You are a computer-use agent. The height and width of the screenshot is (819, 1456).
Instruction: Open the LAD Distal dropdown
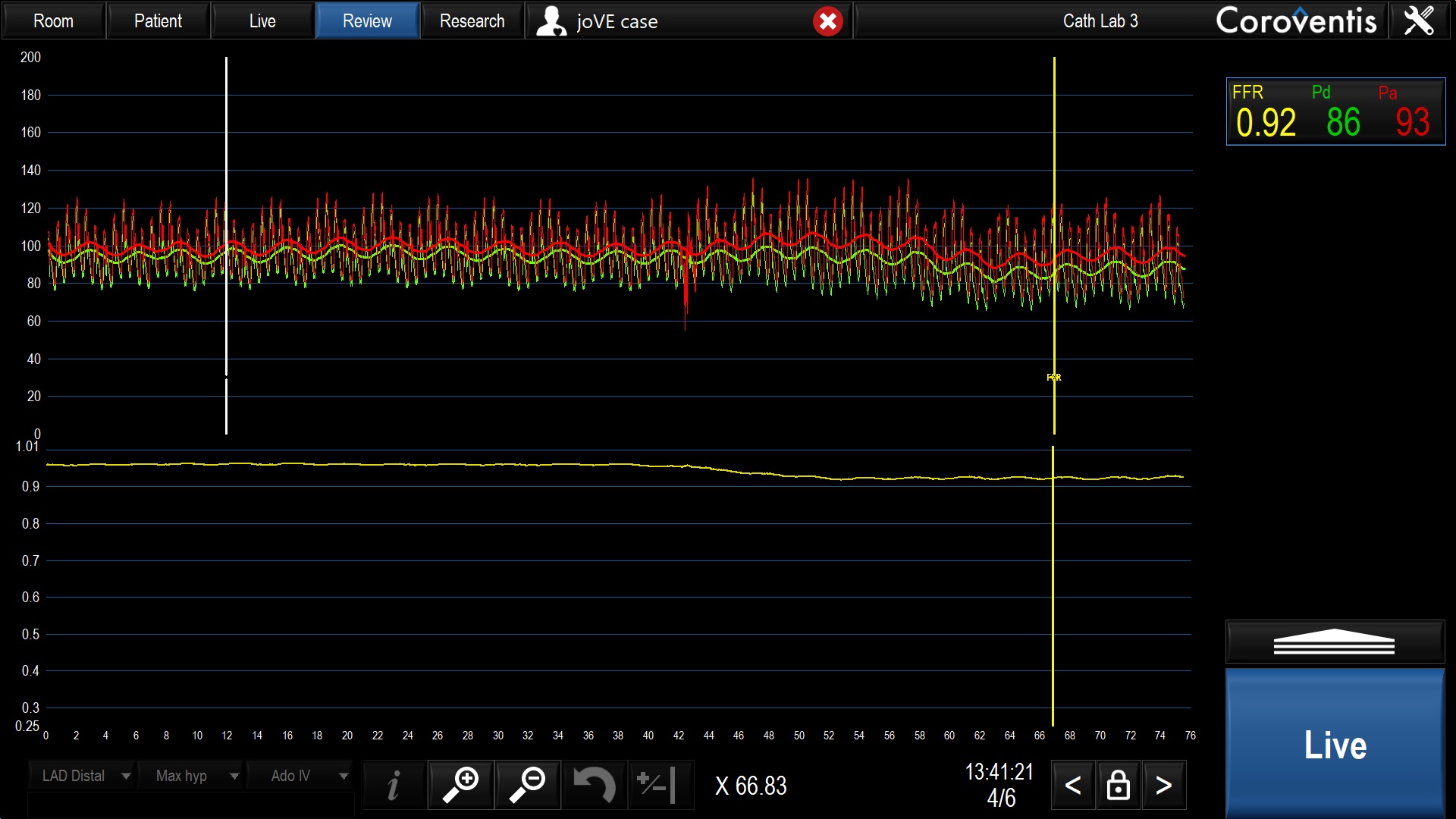pos(82,776)
